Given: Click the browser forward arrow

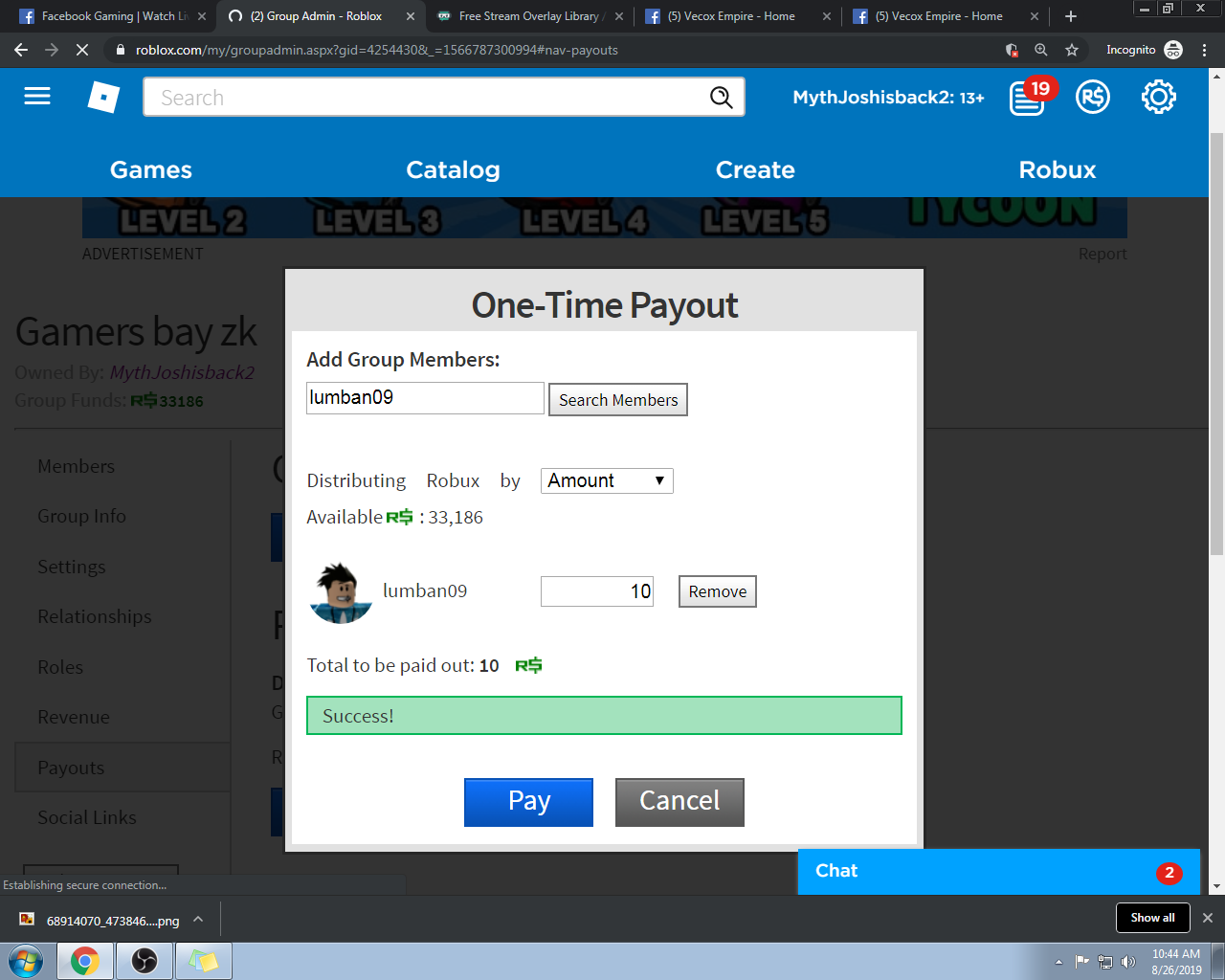Looking at the screenshot, I should [52, 50].
